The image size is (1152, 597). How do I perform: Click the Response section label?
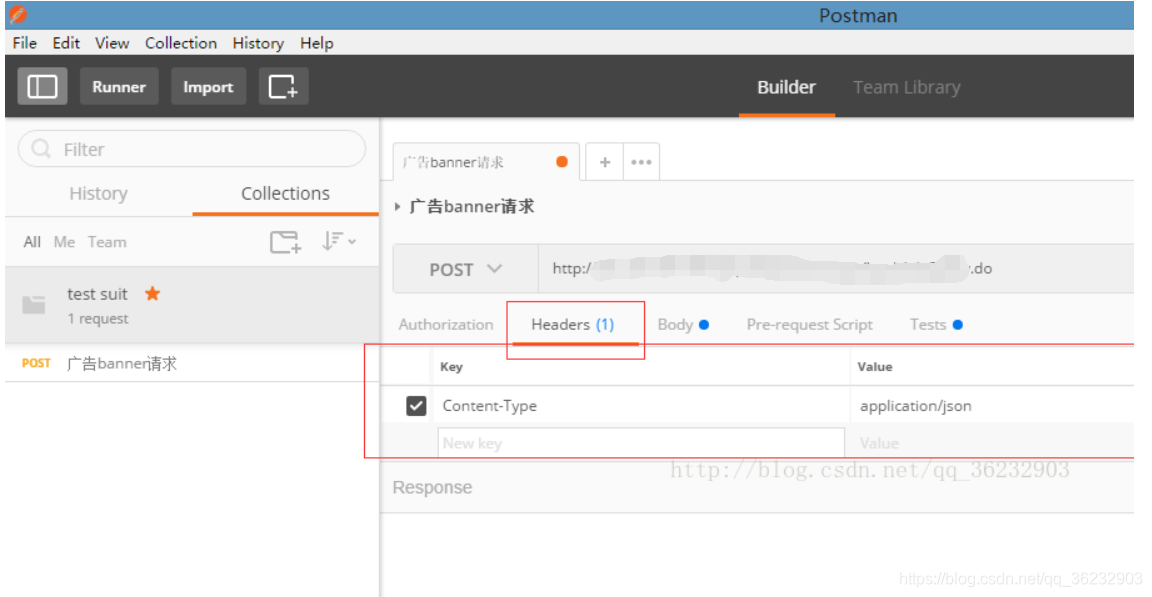432,488
